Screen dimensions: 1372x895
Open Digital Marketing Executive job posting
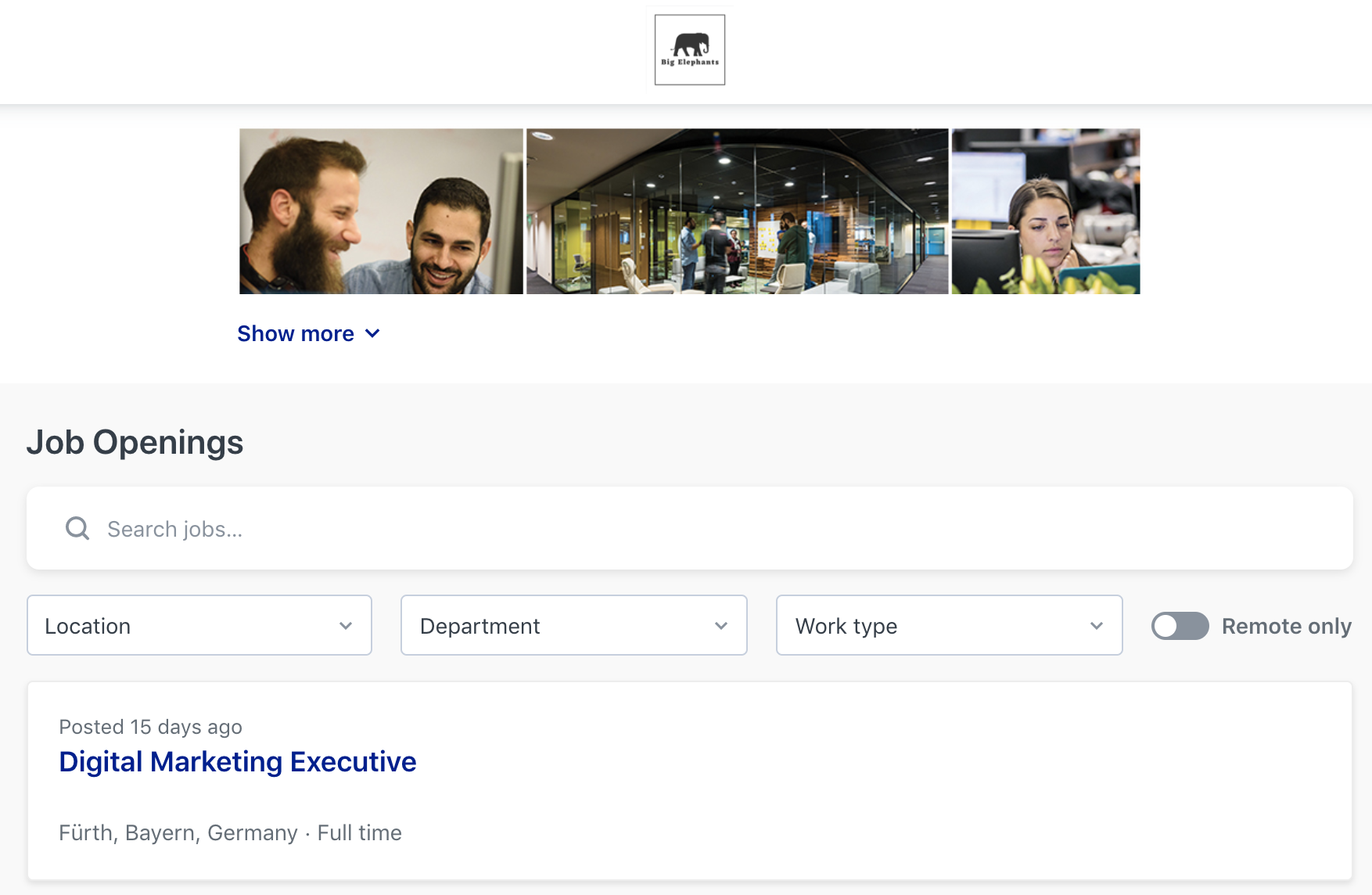[238, 762]
